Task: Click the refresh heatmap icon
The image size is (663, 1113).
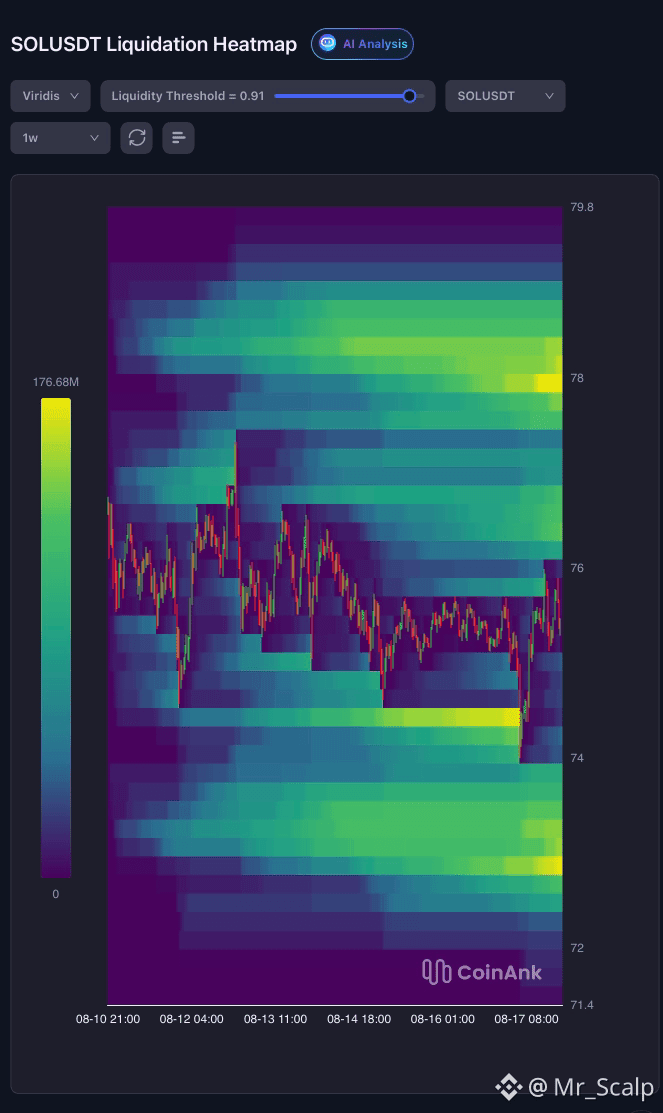Action: coord(136,138)
